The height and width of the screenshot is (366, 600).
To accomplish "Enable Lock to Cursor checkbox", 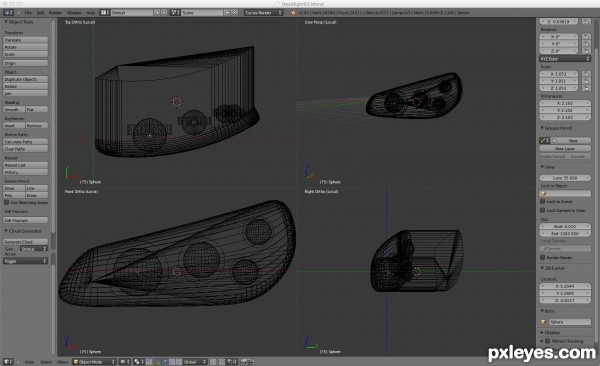I will (543, 201).
